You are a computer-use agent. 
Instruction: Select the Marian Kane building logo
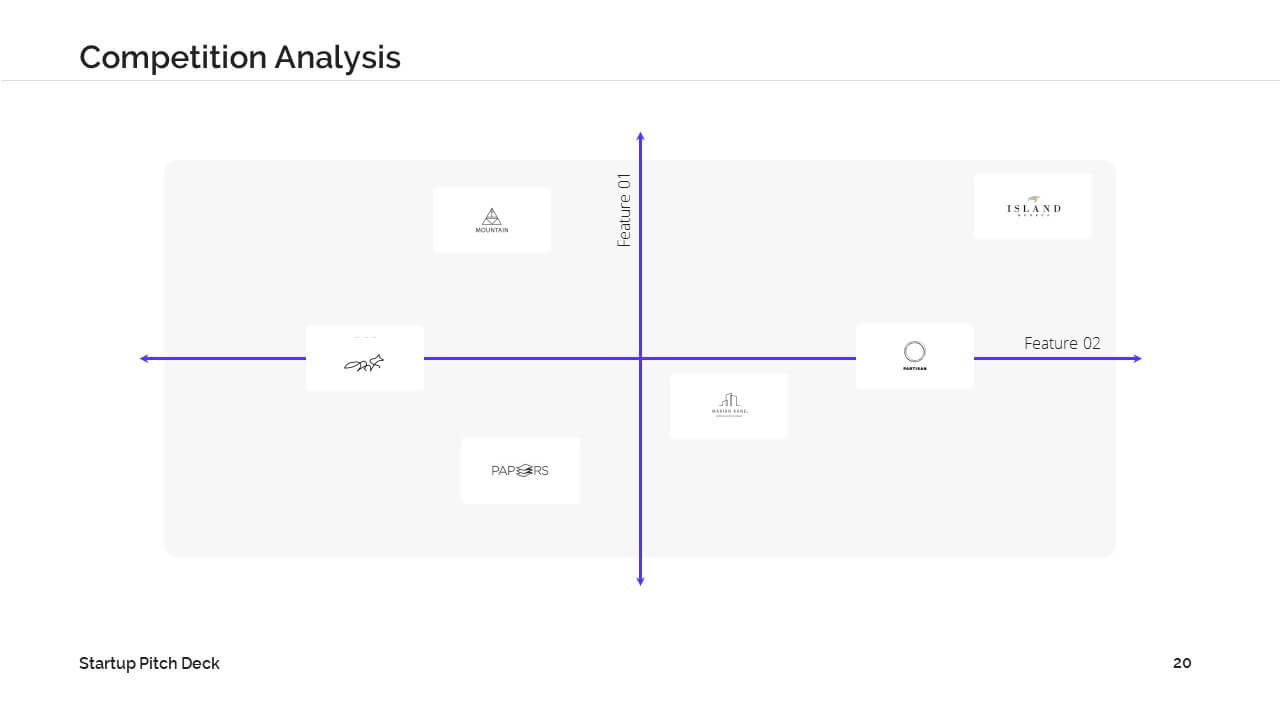(729, 406)
